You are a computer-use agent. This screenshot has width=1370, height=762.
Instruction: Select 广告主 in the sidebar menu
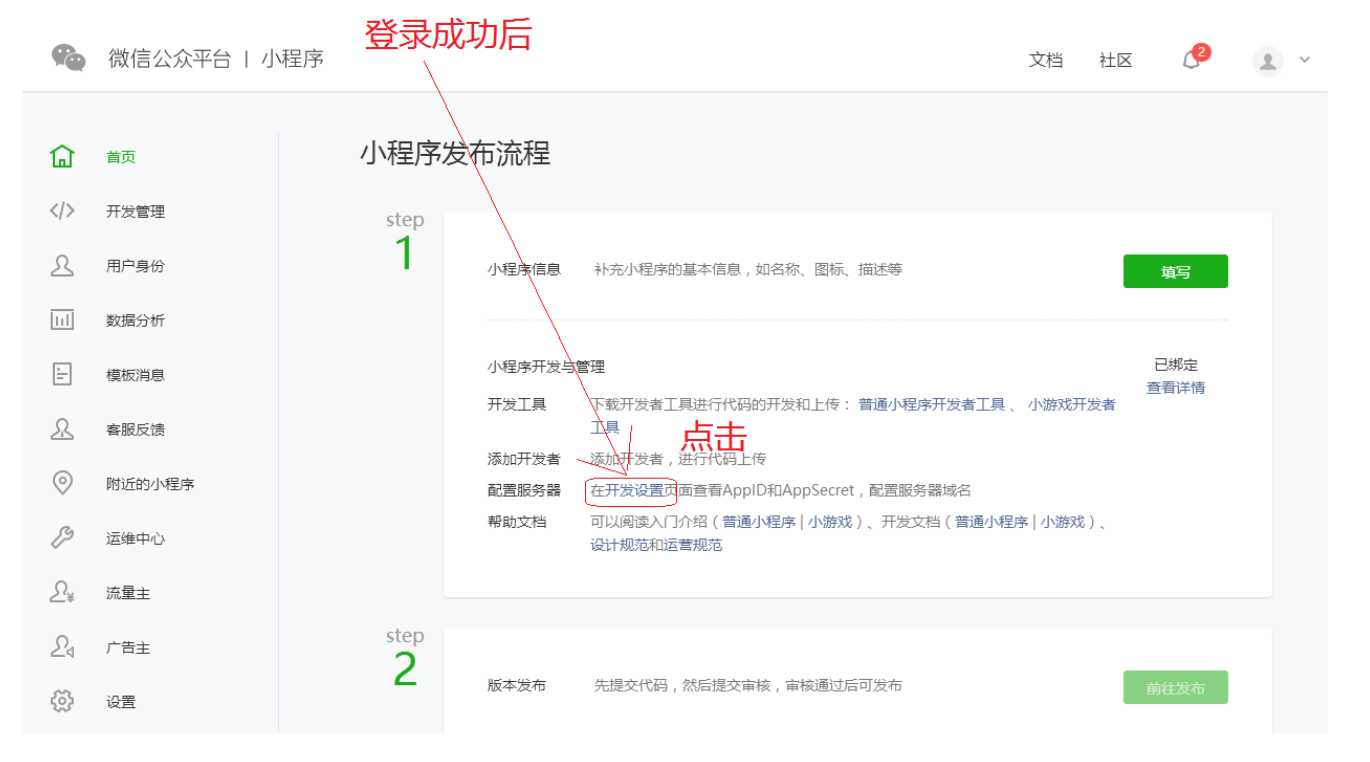[x=128, y=648]
